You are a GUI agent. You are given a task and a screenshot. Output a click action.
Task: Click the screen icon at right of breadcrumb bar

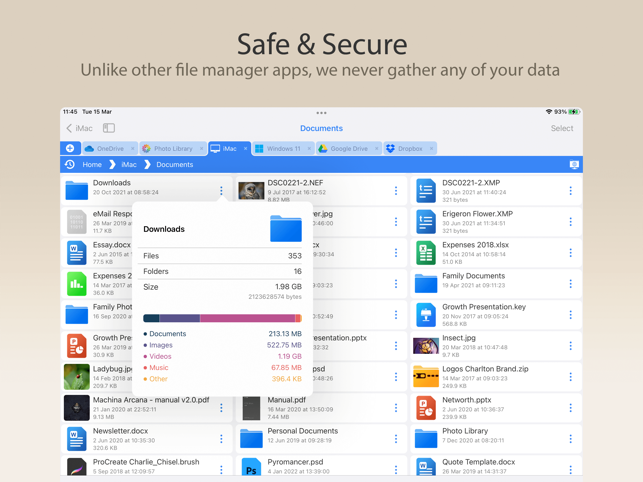click(x=574, y=164)
